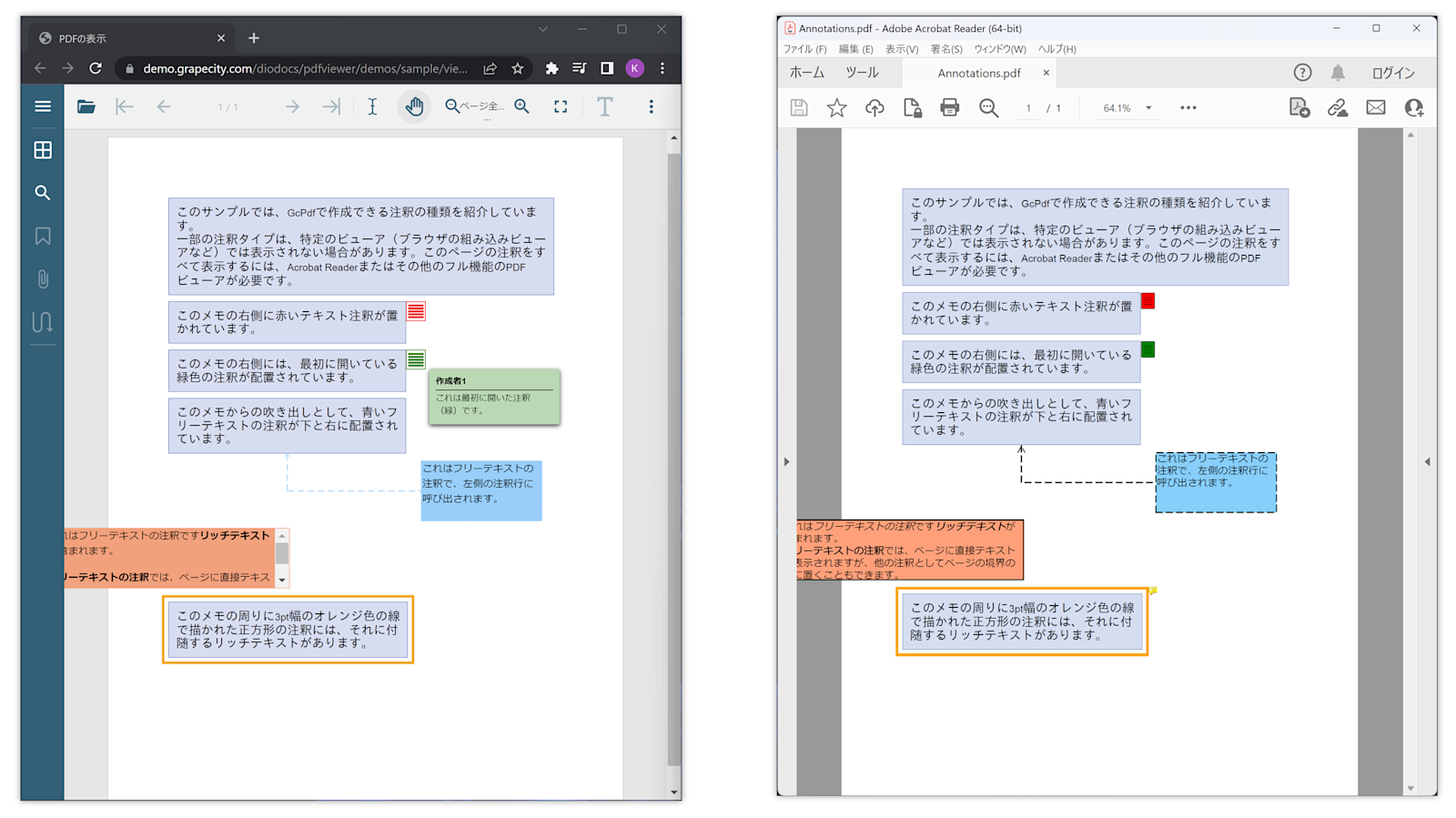Image resolution: width=1456 pixels, height=818 pixels.
Task: Switch to the ツール tab
Action: pyautogui.click(x=862, y=73)
